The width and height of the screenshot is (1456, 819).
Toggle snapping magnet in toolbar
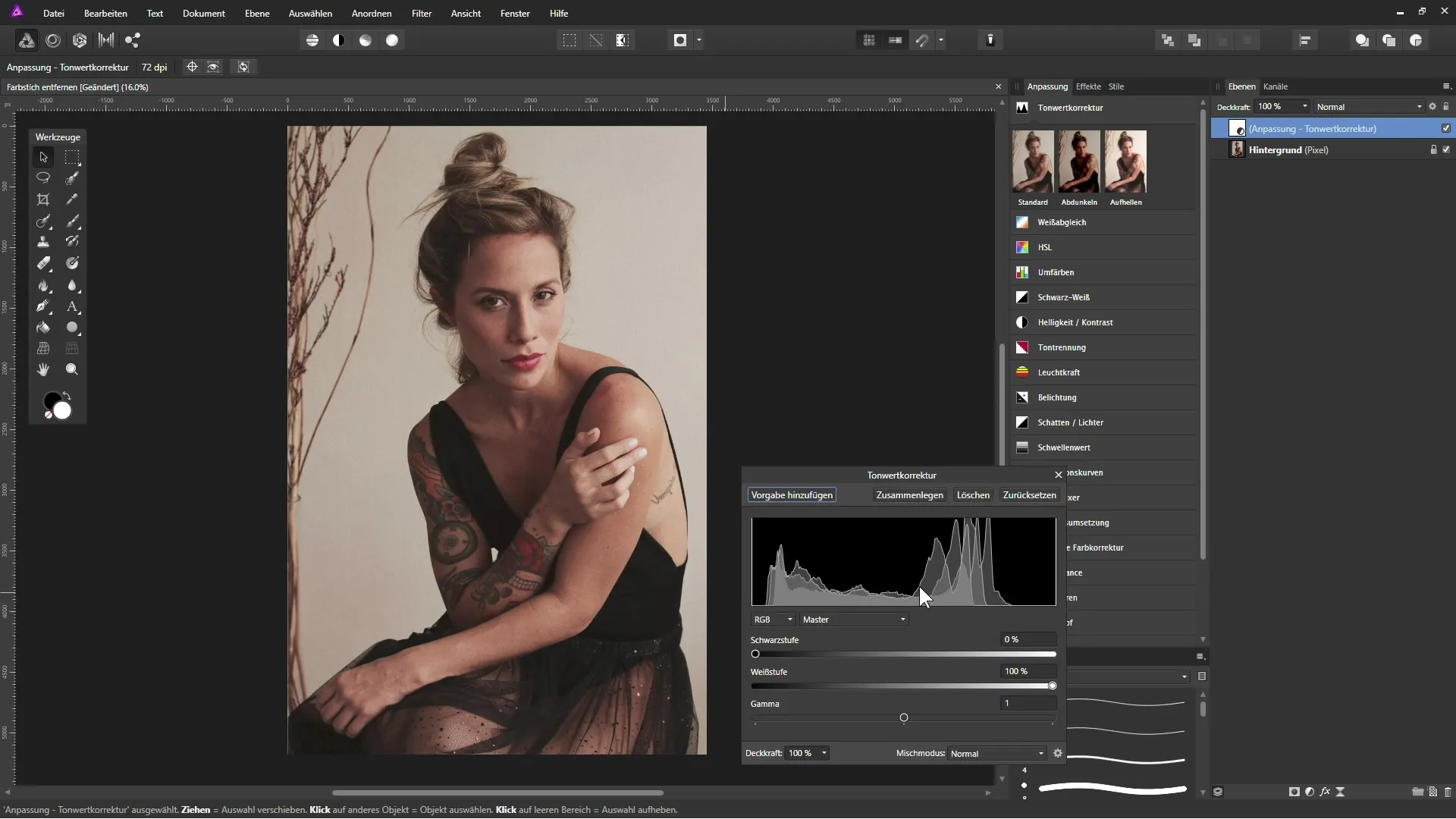[x=922, y=40]
